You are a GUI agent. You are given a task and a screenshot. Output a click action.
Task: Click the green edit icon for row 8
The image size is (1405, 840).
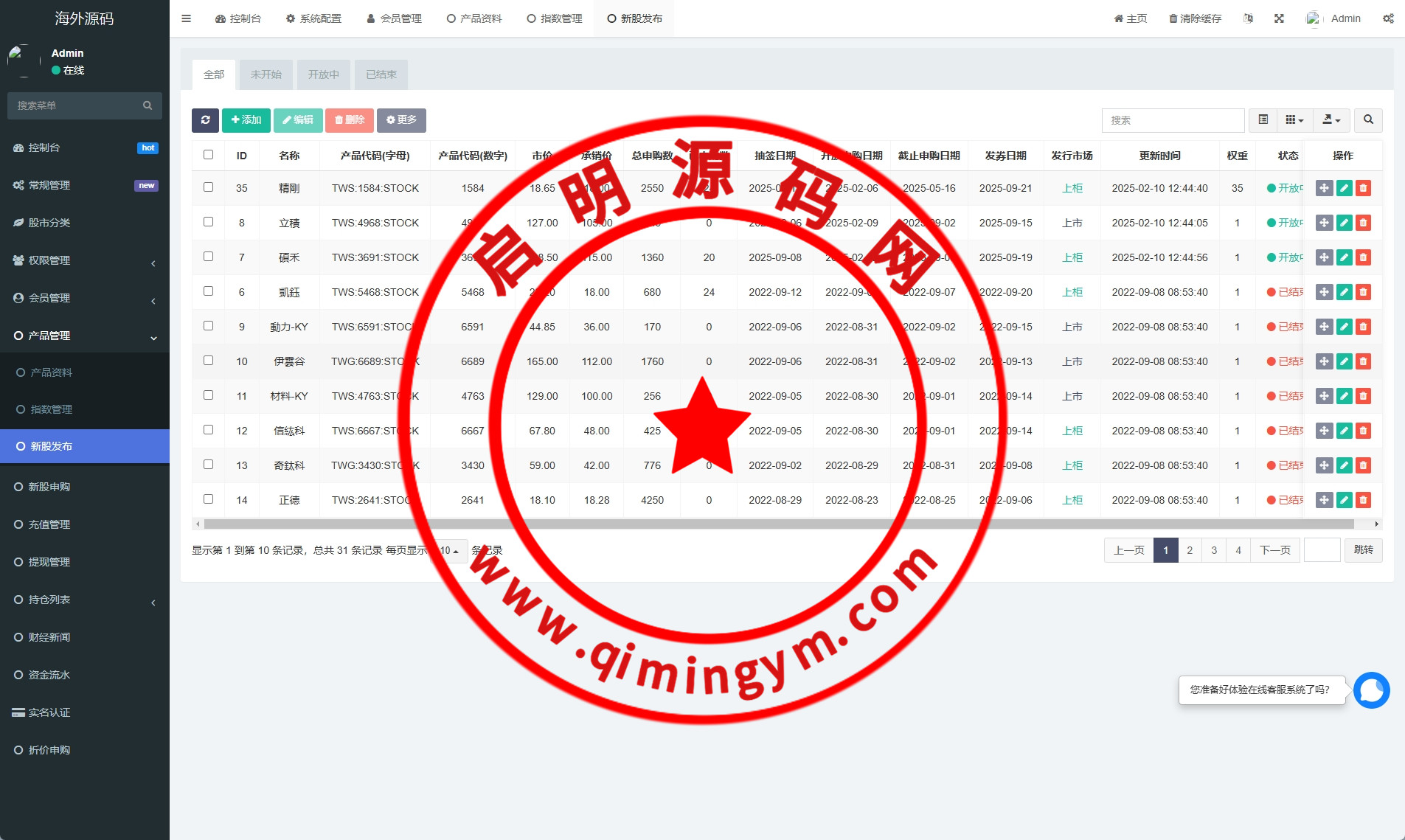1344,223
